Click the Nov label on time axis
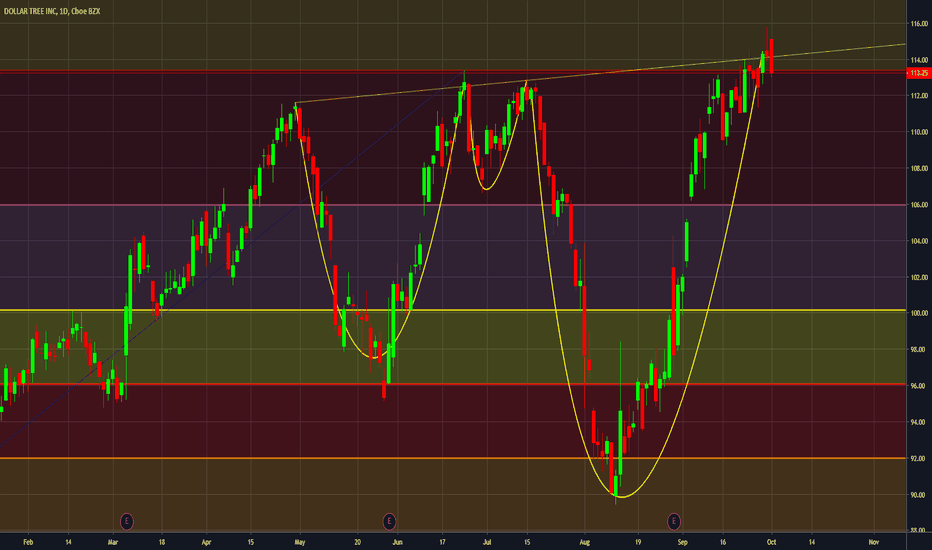 pyautogui.click(x=873, y=542)
